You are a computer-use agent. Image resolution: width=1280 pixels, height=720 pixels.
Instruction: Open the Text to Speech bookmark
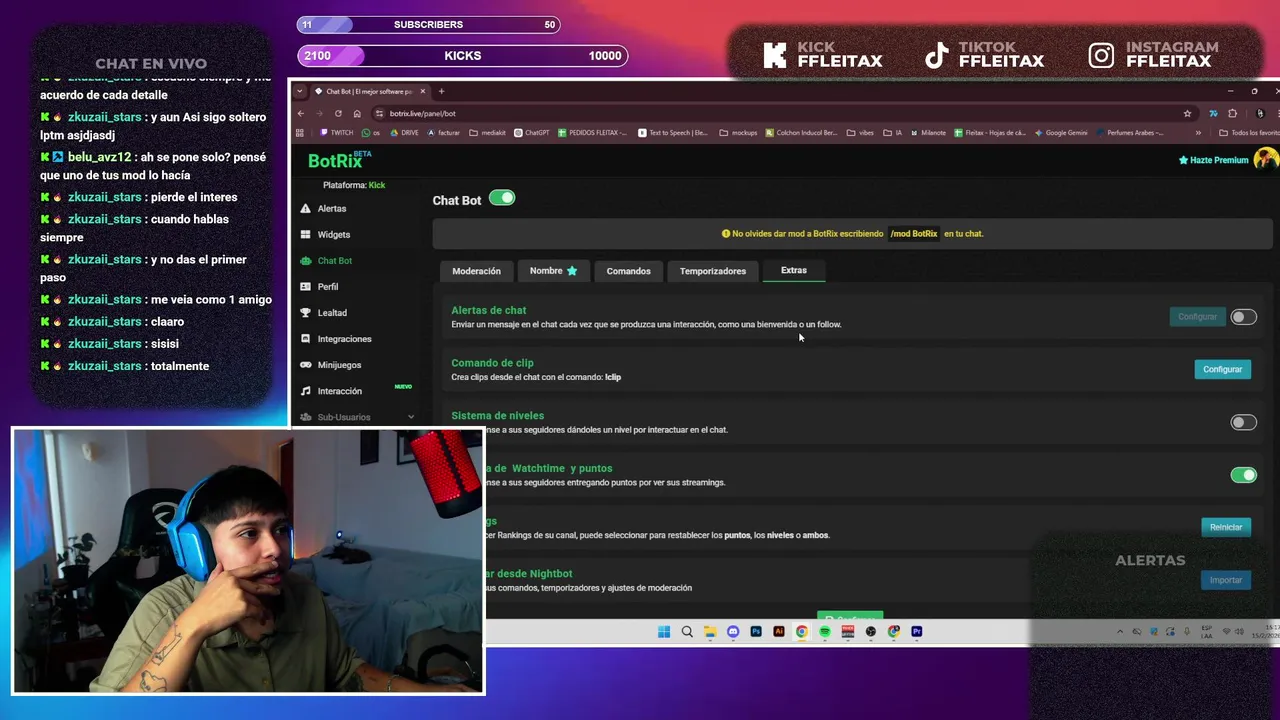[672, 132]
